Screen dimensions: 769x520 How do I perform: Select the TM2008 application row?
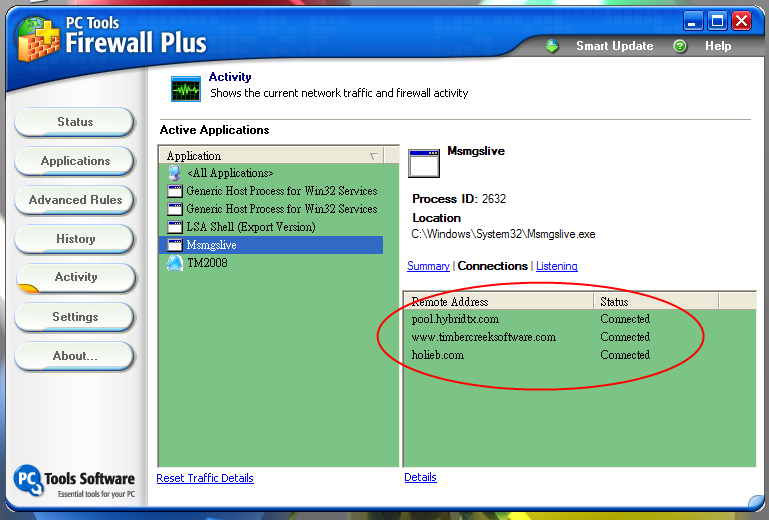[x=271, y=263]
